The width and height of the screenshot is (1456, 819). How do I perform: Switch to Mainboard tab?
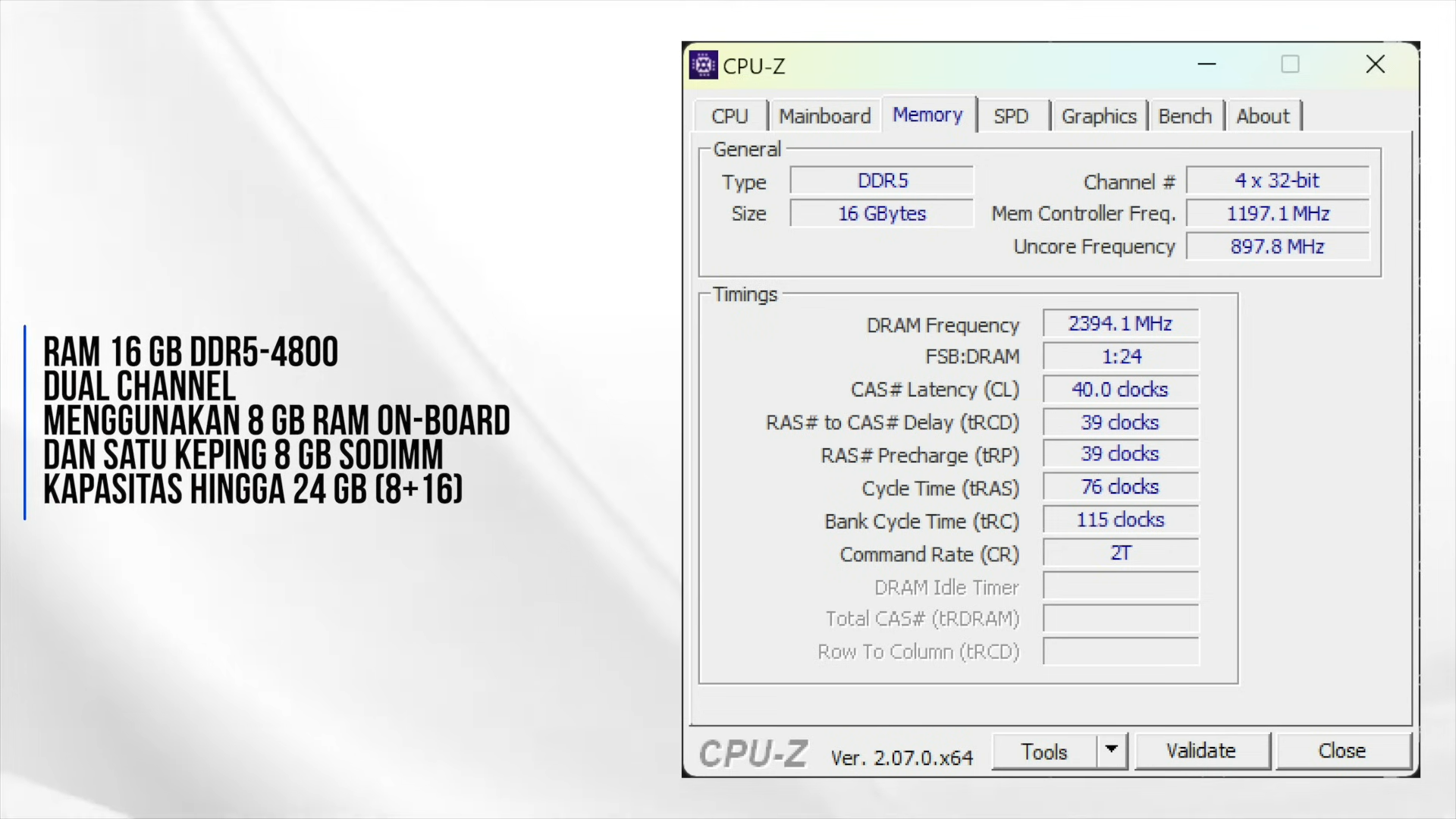(x=826, y=115)
